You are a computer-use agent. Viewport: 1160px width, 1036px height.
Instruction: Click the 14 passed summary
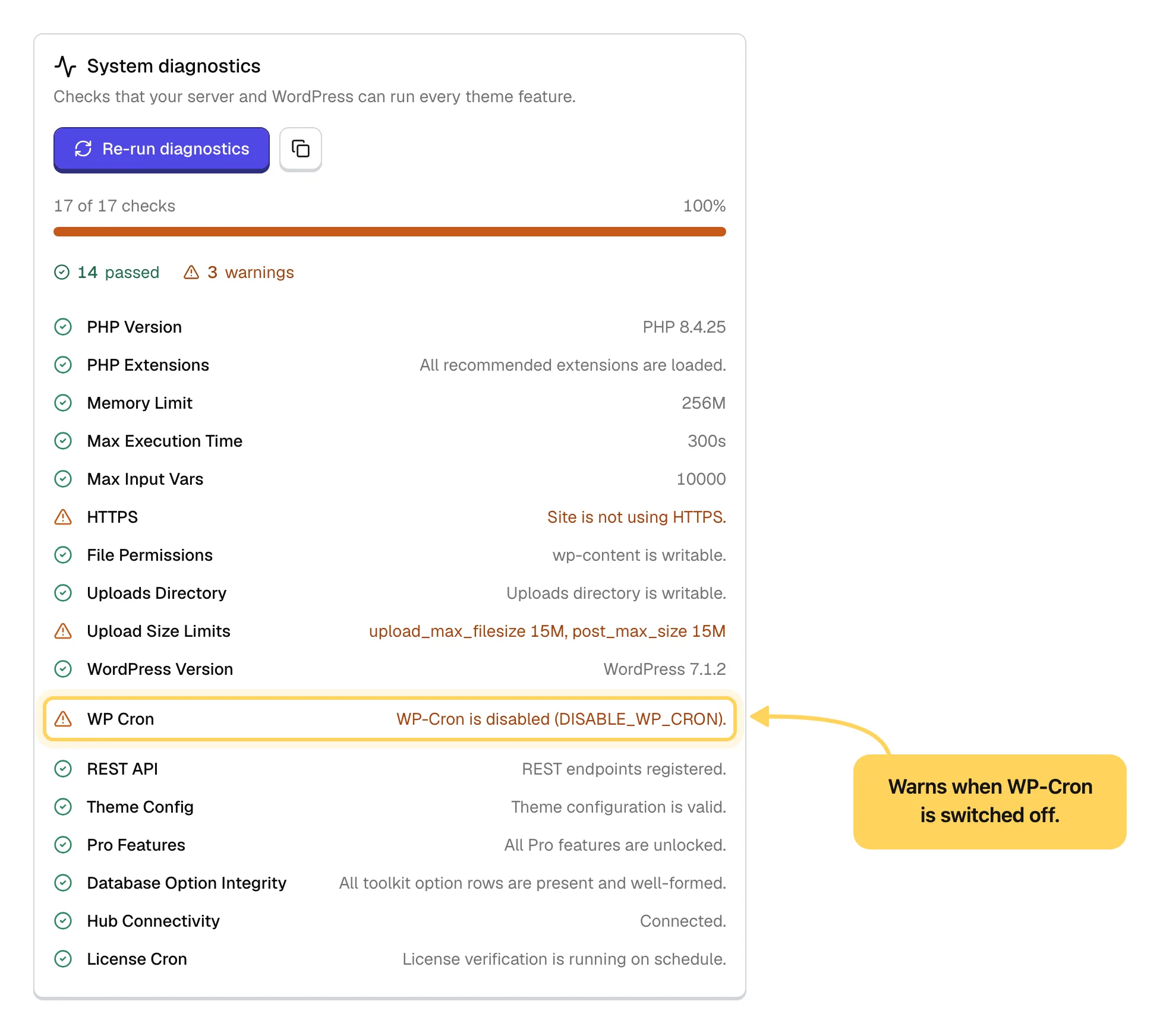click(x=107, y=272)
